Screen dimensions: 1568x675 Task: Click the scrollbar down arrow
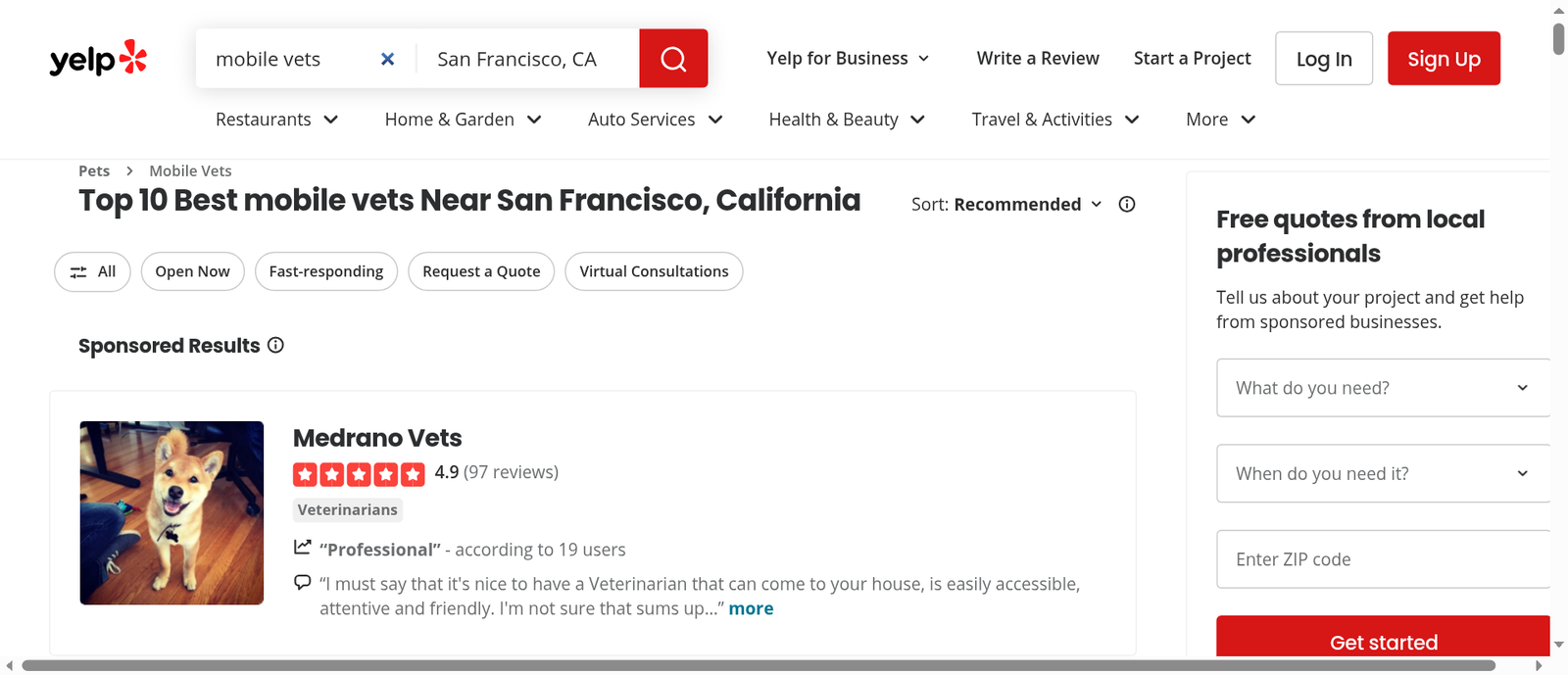click(x=1558, y=645)
